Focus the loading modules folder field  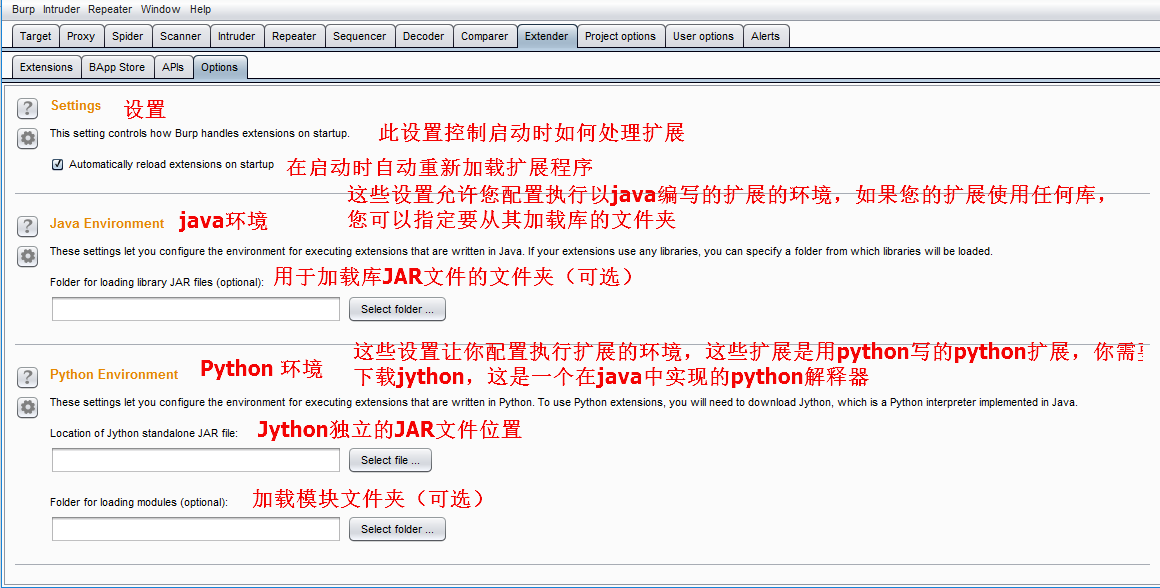click(196, 529)
